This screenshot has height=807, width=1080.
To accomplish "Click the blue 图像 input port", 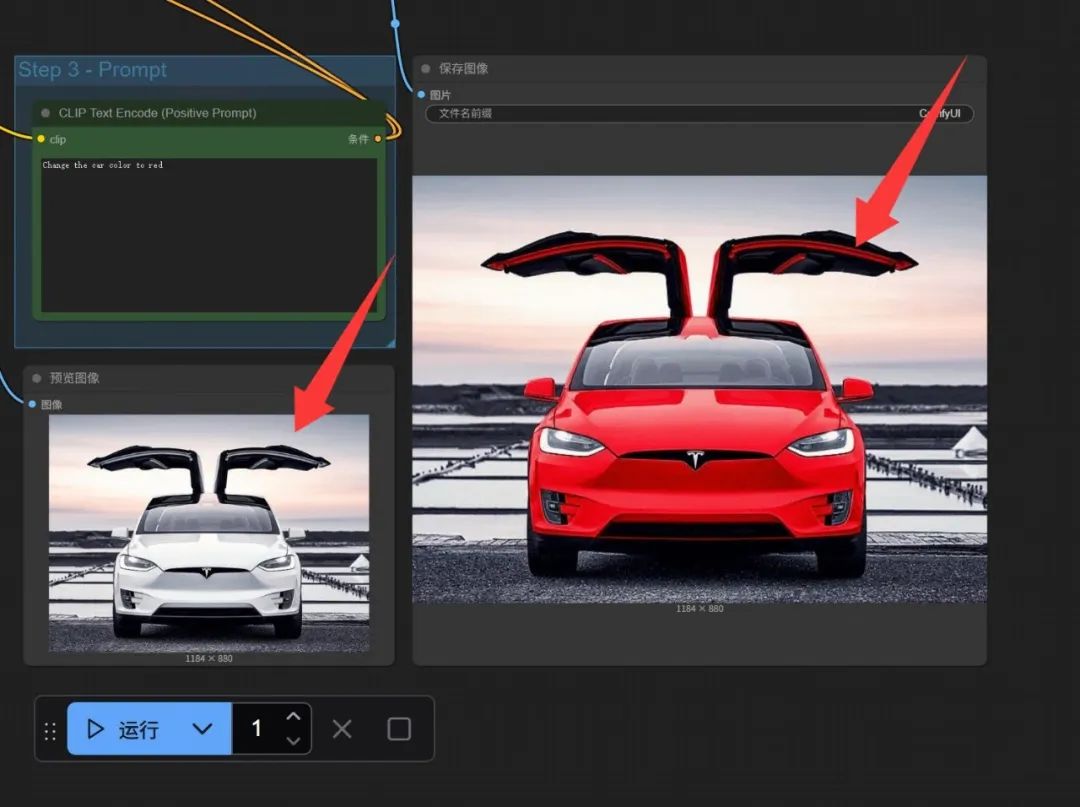I will (x=33, y=404).
